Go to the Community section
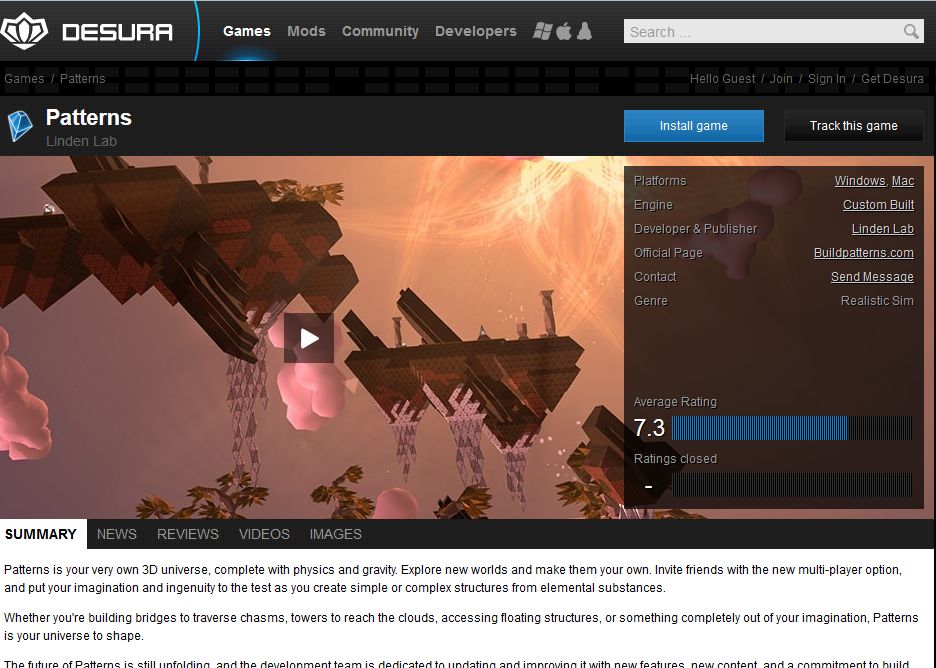Screen dimensions: 936x668 click(380, 31)
